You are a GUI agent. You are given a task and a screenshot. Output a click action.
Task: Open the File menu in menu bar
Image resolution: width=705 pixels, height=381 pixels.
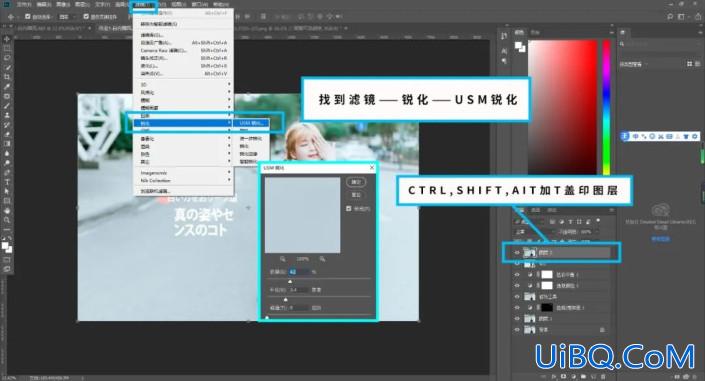(x=24, y=4)
